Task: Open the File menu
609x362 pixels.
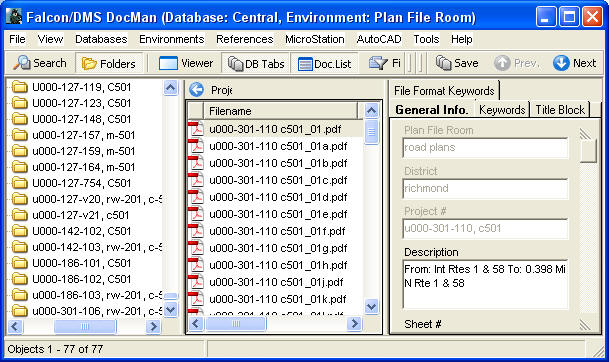Action: (17, 39)
